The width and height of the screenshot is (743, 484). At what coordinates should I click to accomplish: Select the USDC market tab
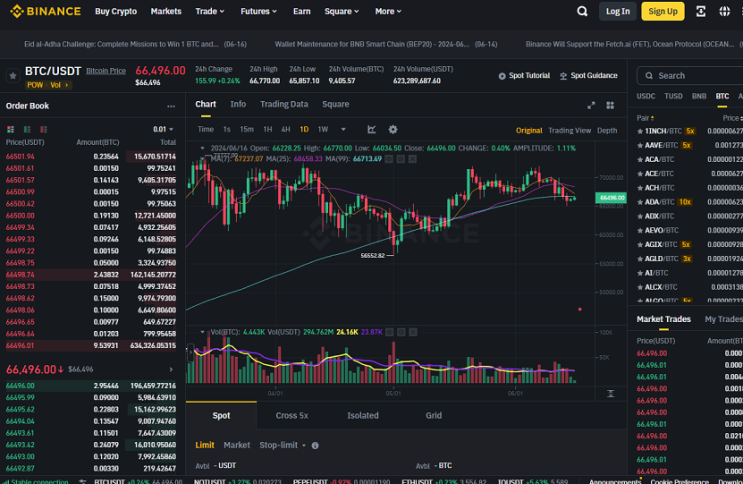tap(645, 96)
